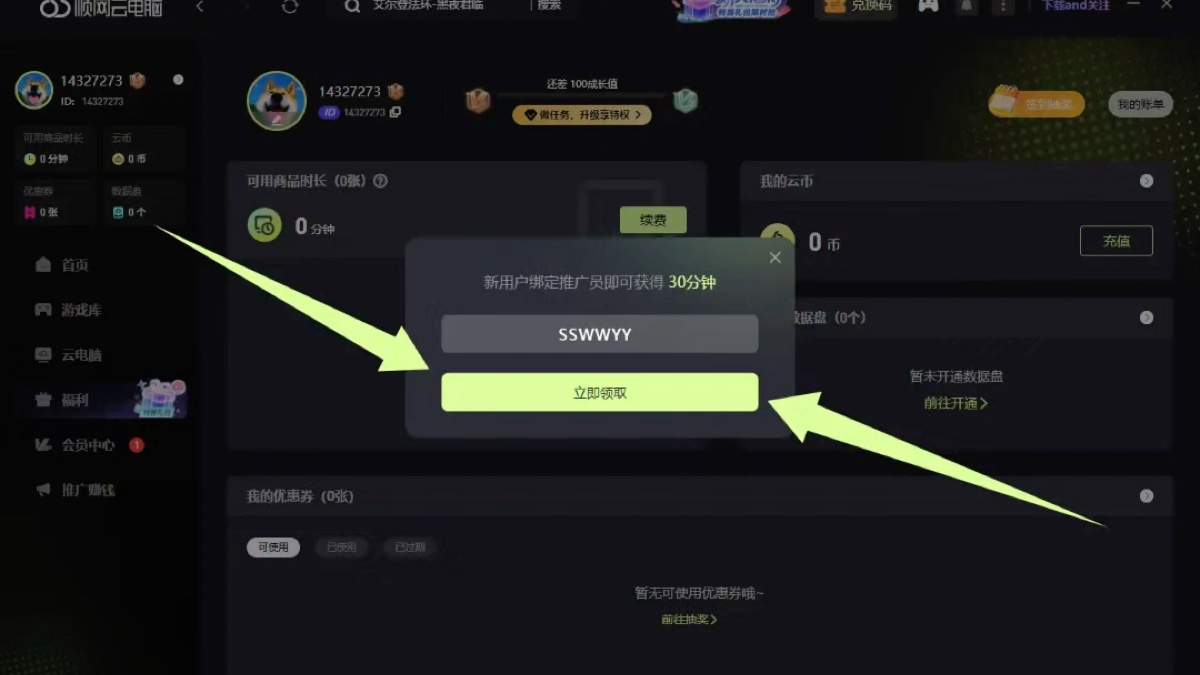Expand the 我的优惠券 panel arrow

pyautogui.click(x=1146, y=496)
